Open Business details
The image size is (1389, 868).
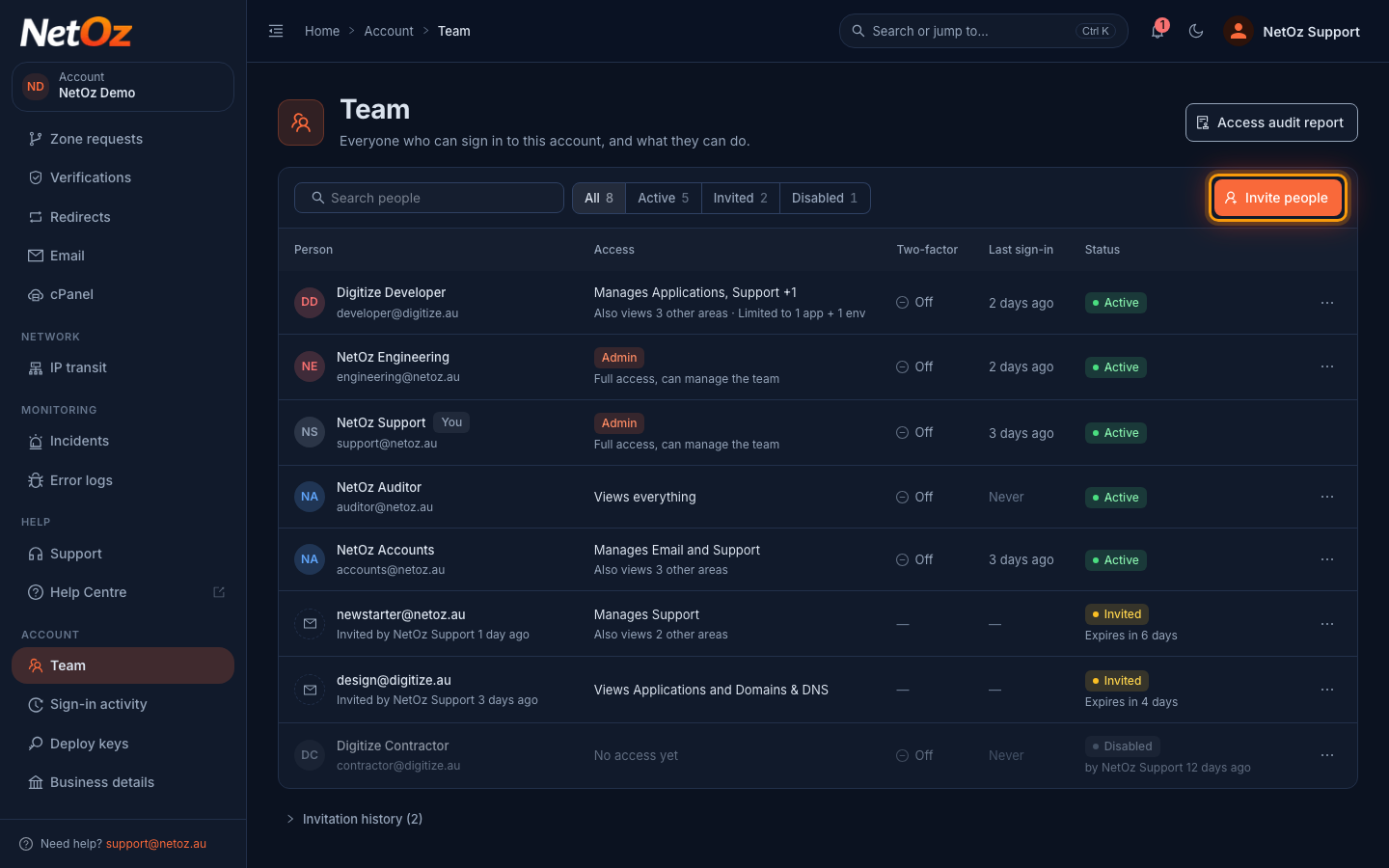[123, 782]
